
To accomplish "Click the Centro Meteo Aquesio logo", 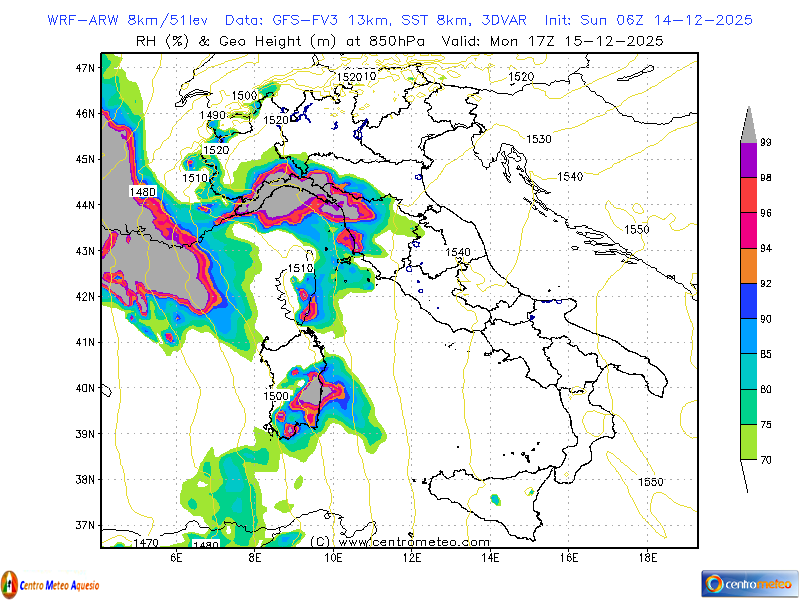I will (x=50, y=582).
